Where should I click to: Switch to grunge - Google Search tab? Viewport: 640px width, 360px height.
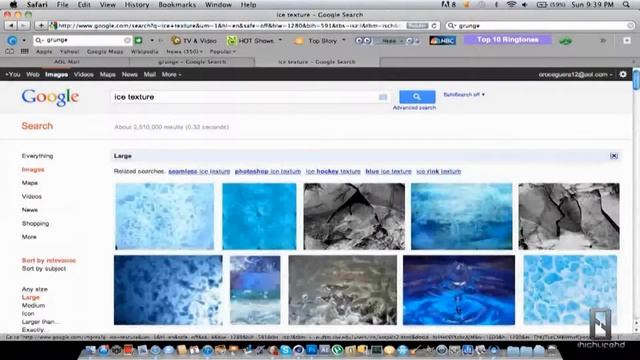click(x=192, y=62)
